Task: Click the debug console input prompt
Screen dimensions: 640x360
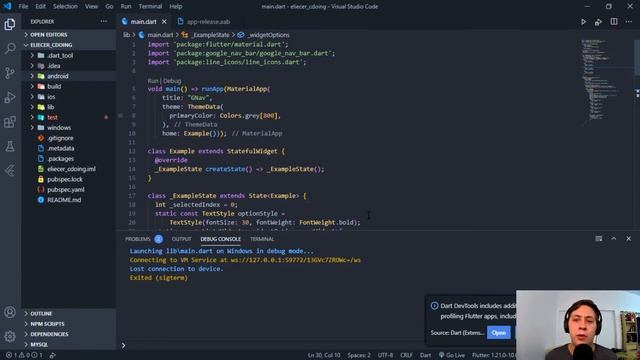Action: 318,345
